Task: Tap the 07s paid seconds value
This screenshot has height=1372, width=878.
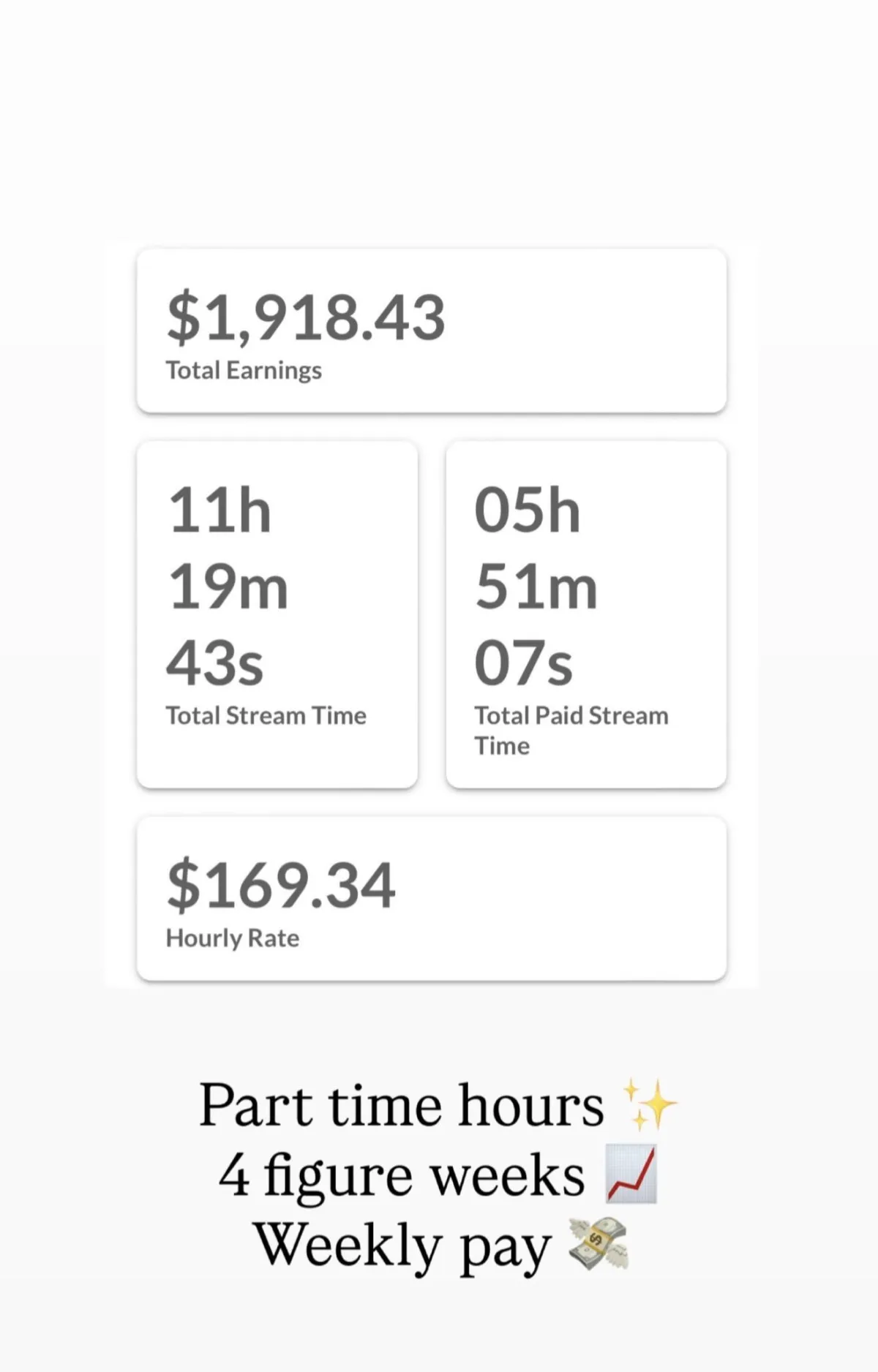Action: [523, 663]
